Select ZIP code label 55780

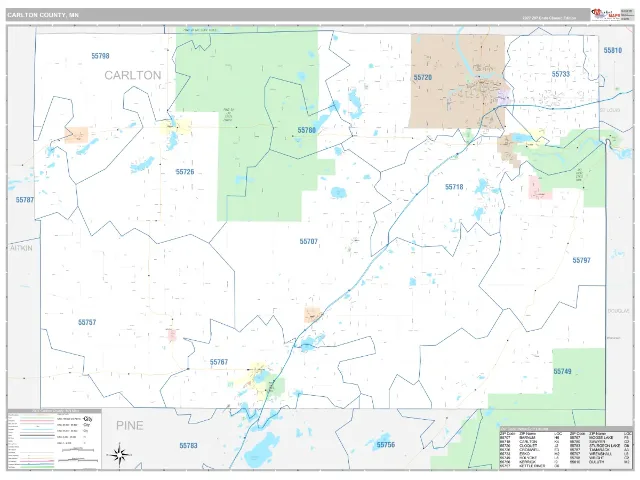307,130
